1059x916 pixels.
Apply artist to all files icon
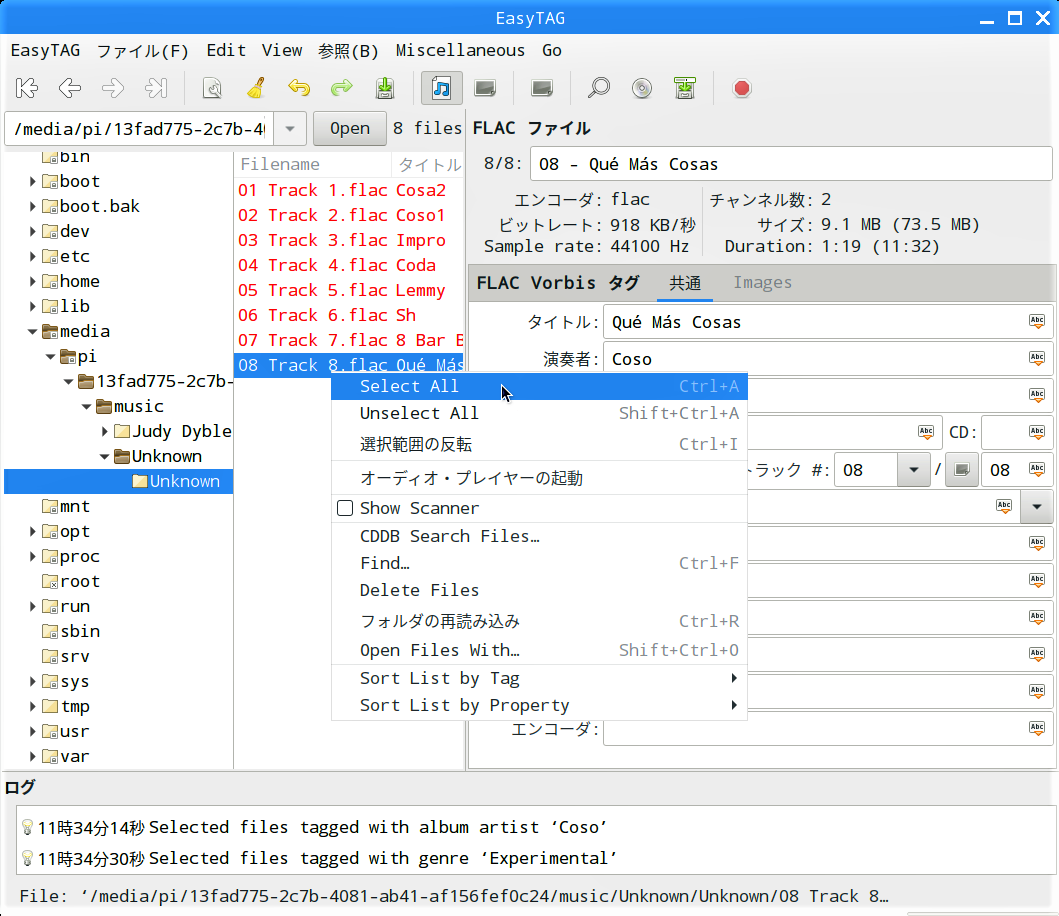click(x=1037, y=359)
